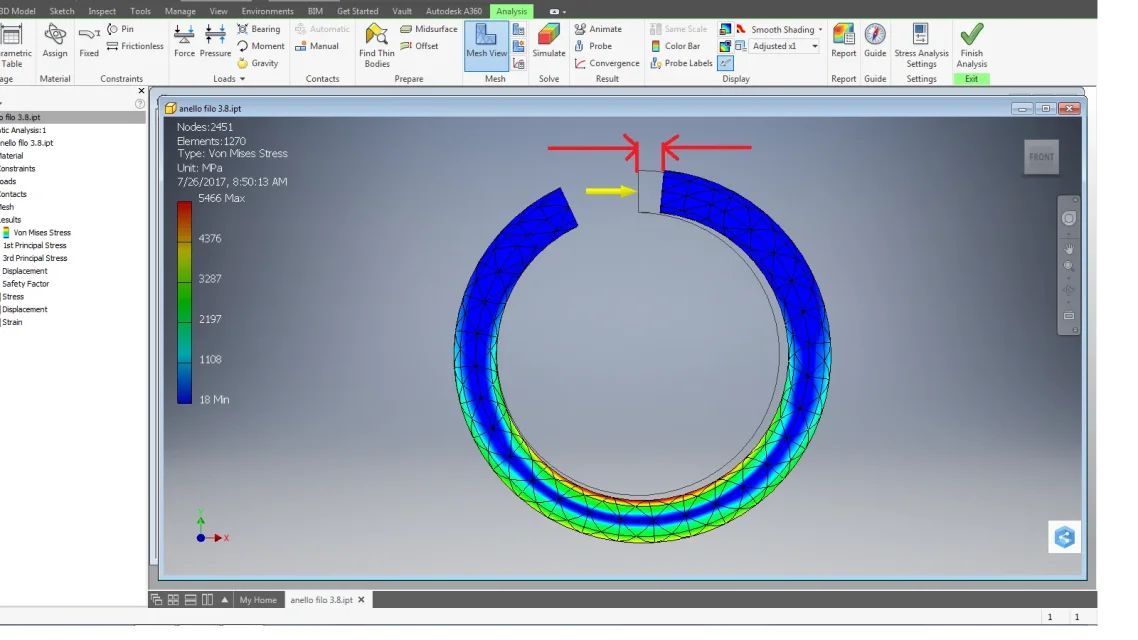The image size is (1138, 640).
Task: Toggle the Color Bar display
Action: pos(675,46)
